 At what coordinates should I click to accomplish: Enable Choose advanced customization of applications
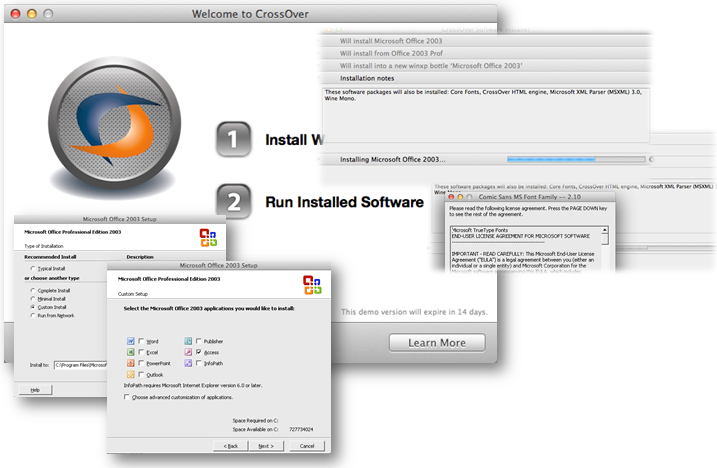[x=127, y=397]
